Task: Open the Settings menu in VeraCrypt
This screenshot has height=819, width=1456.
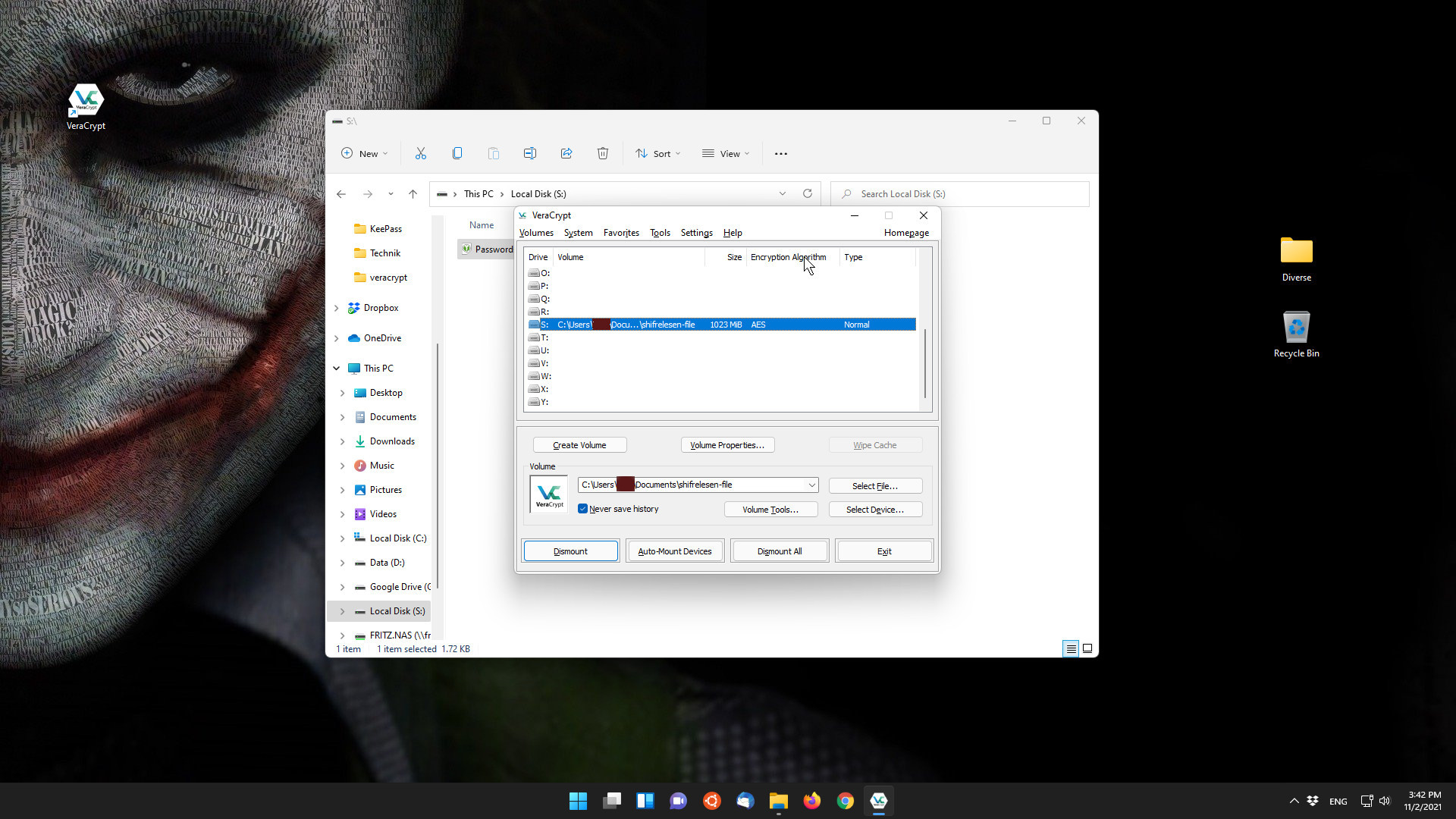Action: (x=696, y=233)
